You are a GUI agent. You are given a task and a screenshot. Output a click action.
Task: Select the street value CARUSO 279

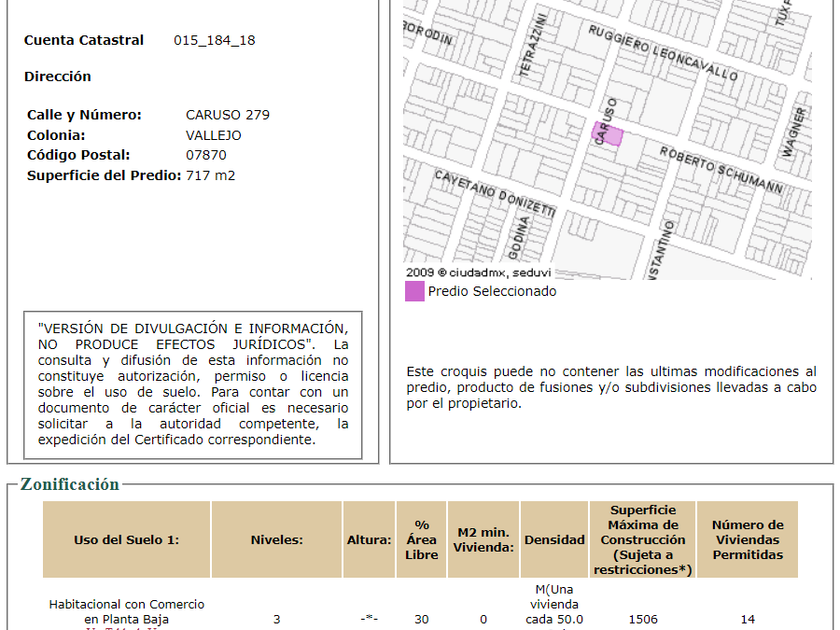tap(228, 115)
